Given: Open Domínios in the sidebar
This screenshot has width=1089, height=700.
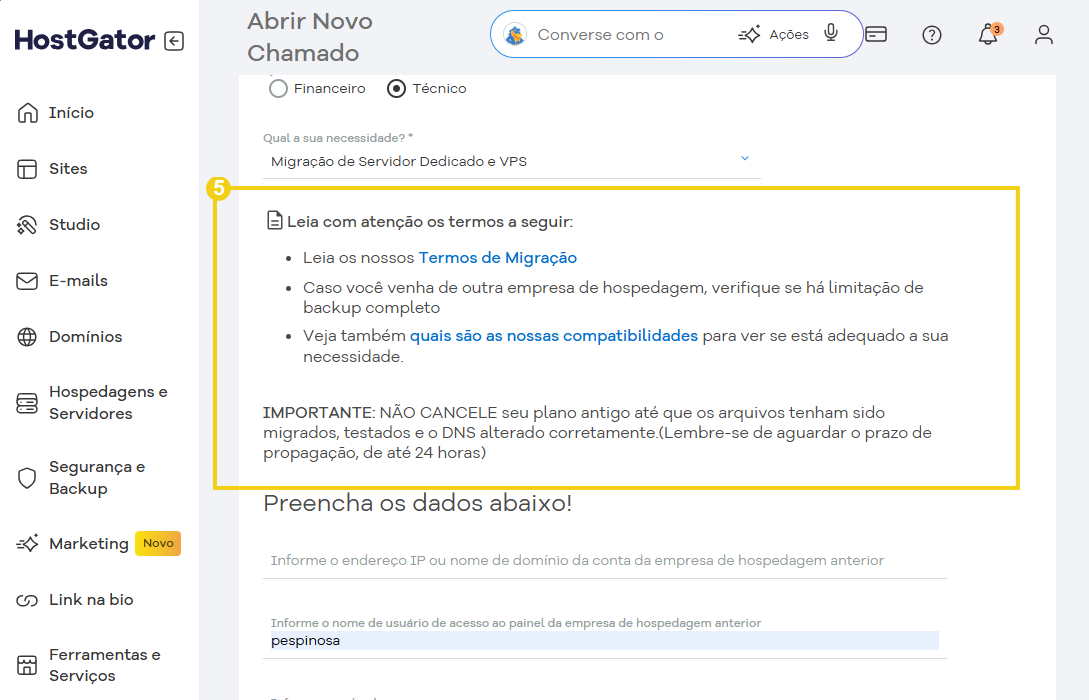Looking at the screenshot, I should [x=85, y=337].
